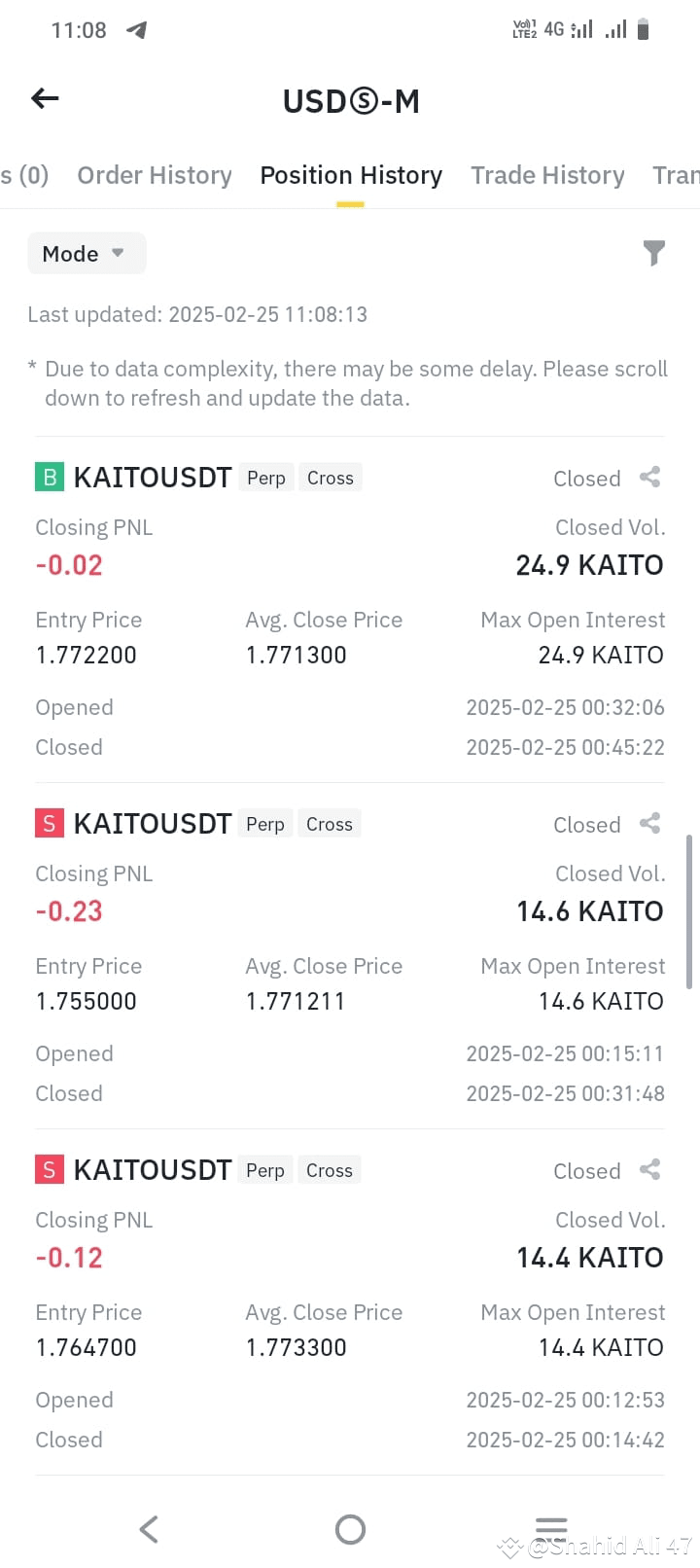
Task: Click the vertical scrollbar on right edge
Action: 689,911
